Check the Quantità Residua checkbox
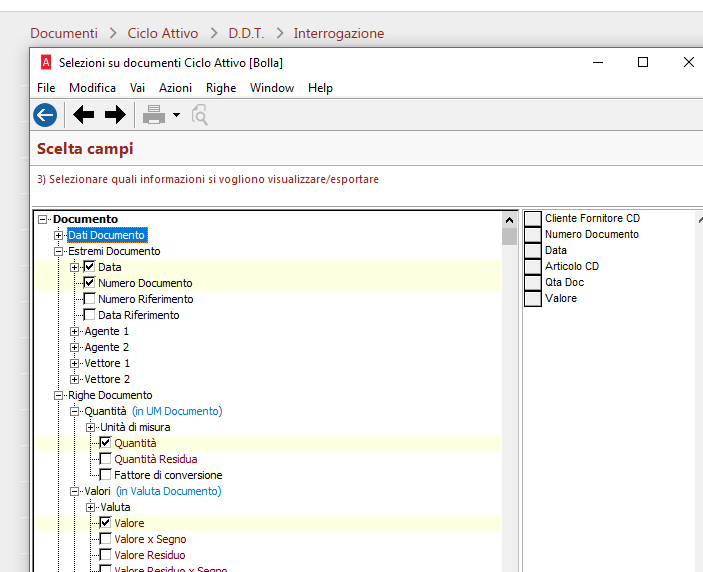 (x=105, y=459)
